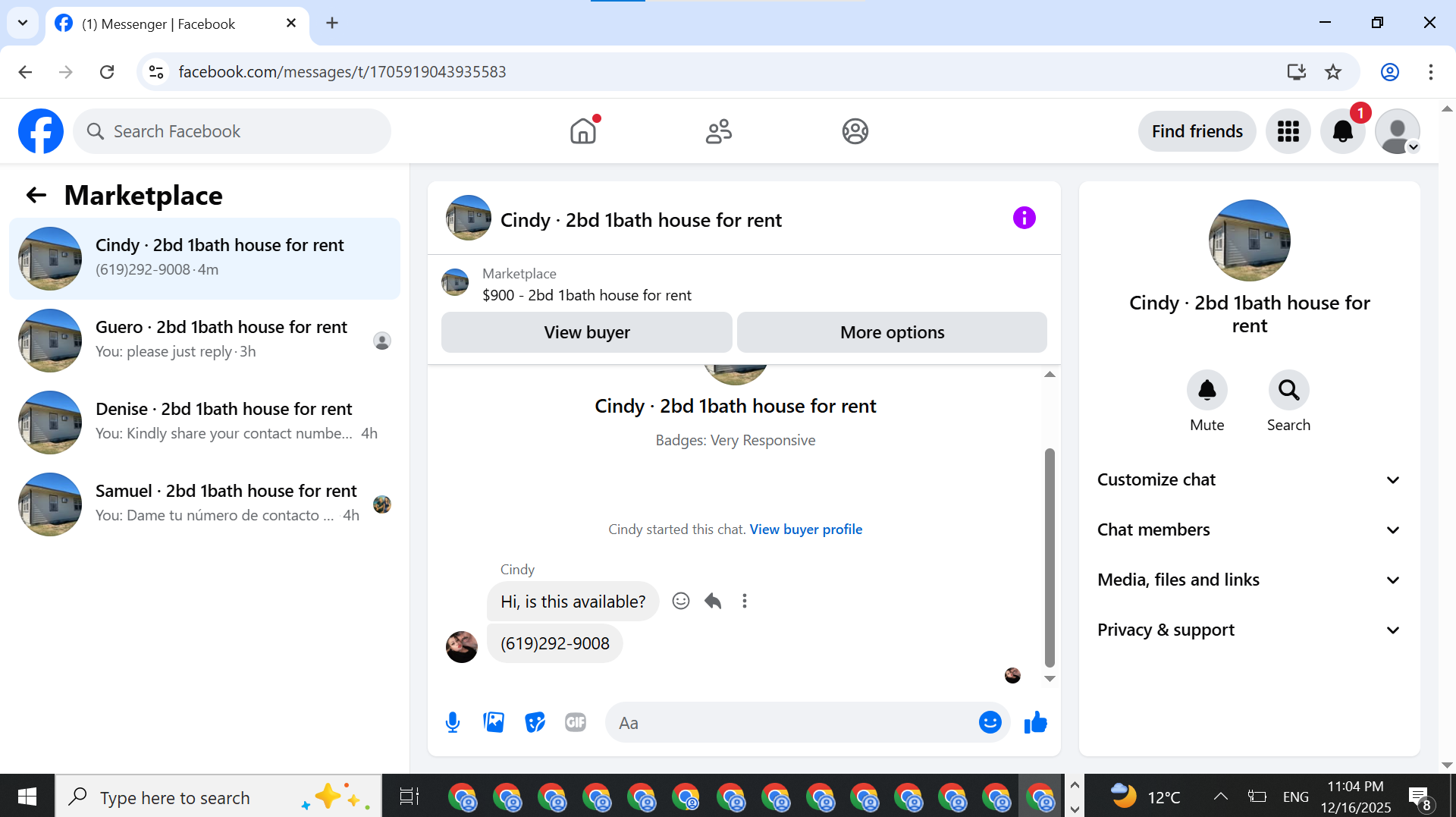Click Find friends button
The height and width of the screenshot is (817, 1456).
pyautogui.click(x=1197, y=131)
